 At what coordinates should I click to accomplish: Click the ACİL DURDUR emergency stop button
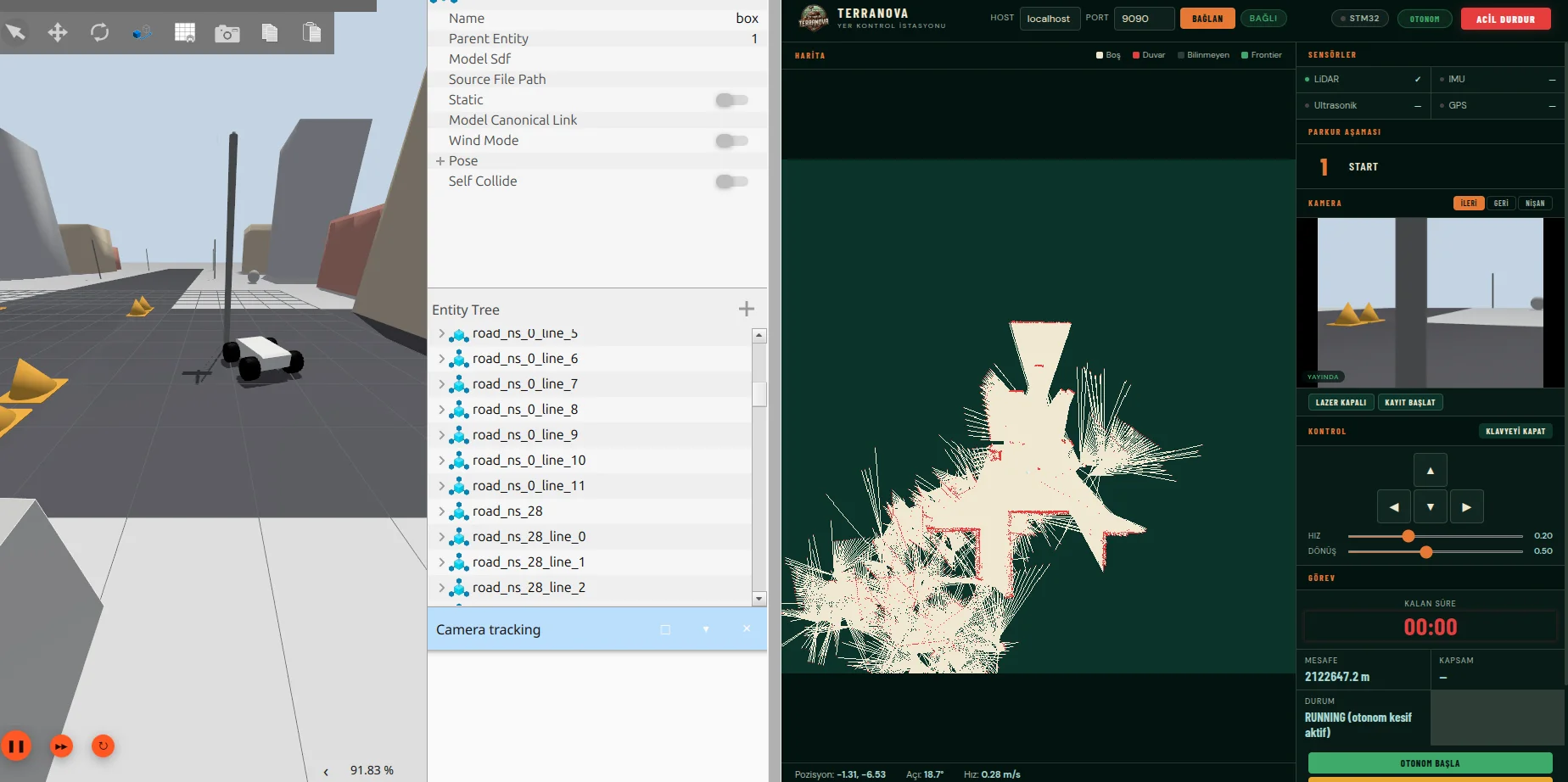(1505, 19)
